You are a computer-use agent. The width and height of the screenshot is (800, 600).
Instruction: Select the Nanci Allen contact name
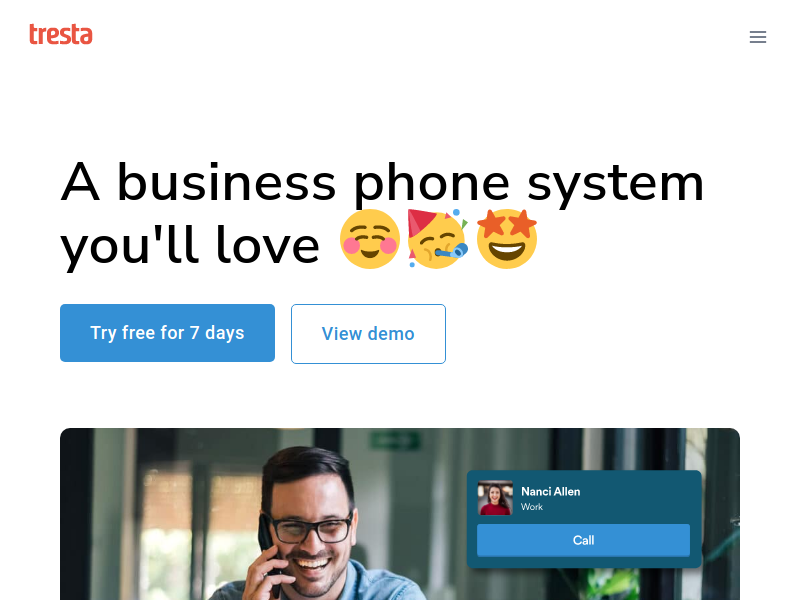point(551,491)
